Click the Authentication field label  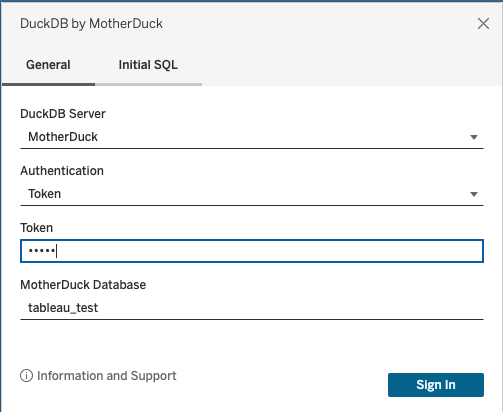tap(62, 171)
